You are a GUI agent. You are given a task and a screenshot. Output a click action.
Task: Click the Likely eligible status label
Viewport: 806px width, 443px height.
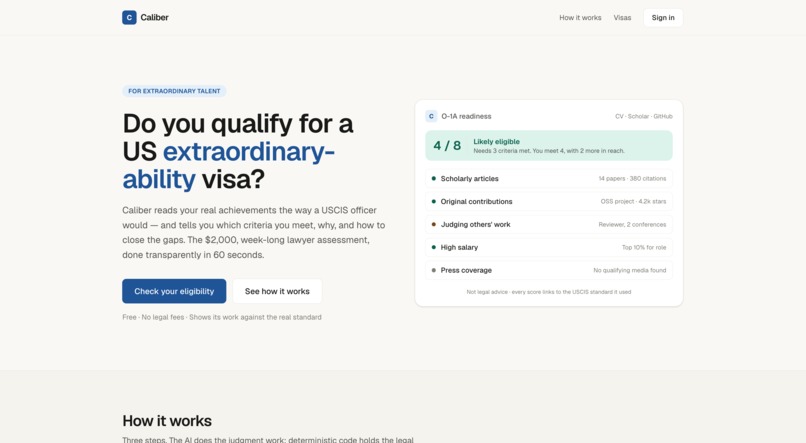[x=497, y=141]
